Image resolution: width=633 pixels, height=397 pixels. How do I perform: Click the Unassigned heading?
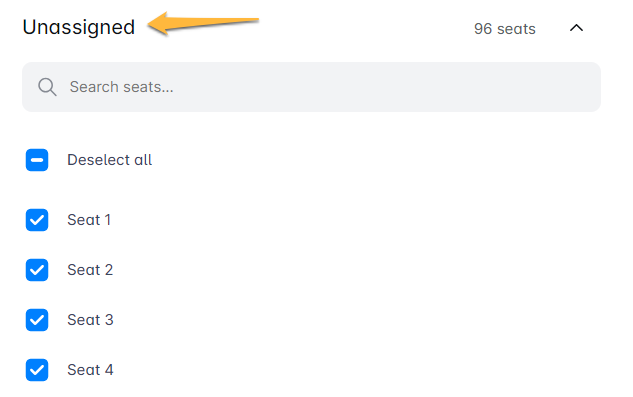point(79,27)
